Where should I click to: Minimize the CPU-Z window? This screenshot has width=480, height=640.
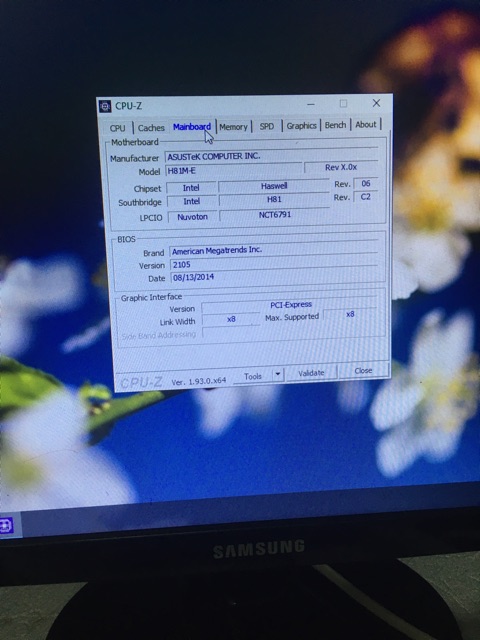click(x=311, y=104)
